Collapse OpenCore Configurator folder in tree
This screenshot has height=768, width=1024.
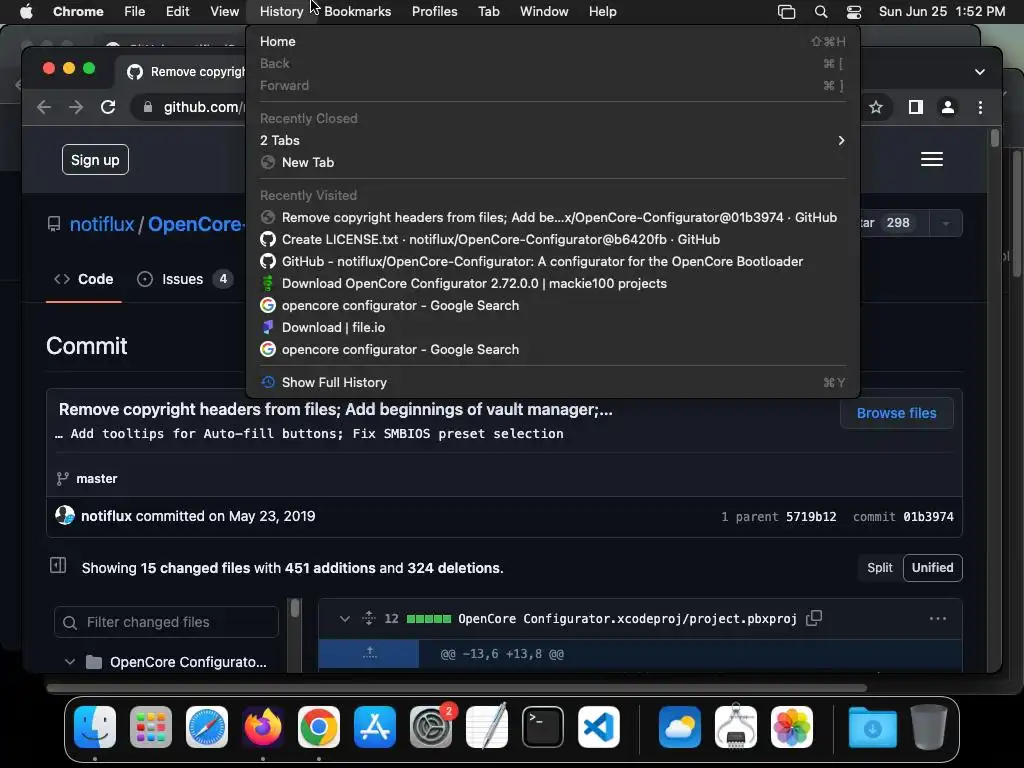pos(70,662)
